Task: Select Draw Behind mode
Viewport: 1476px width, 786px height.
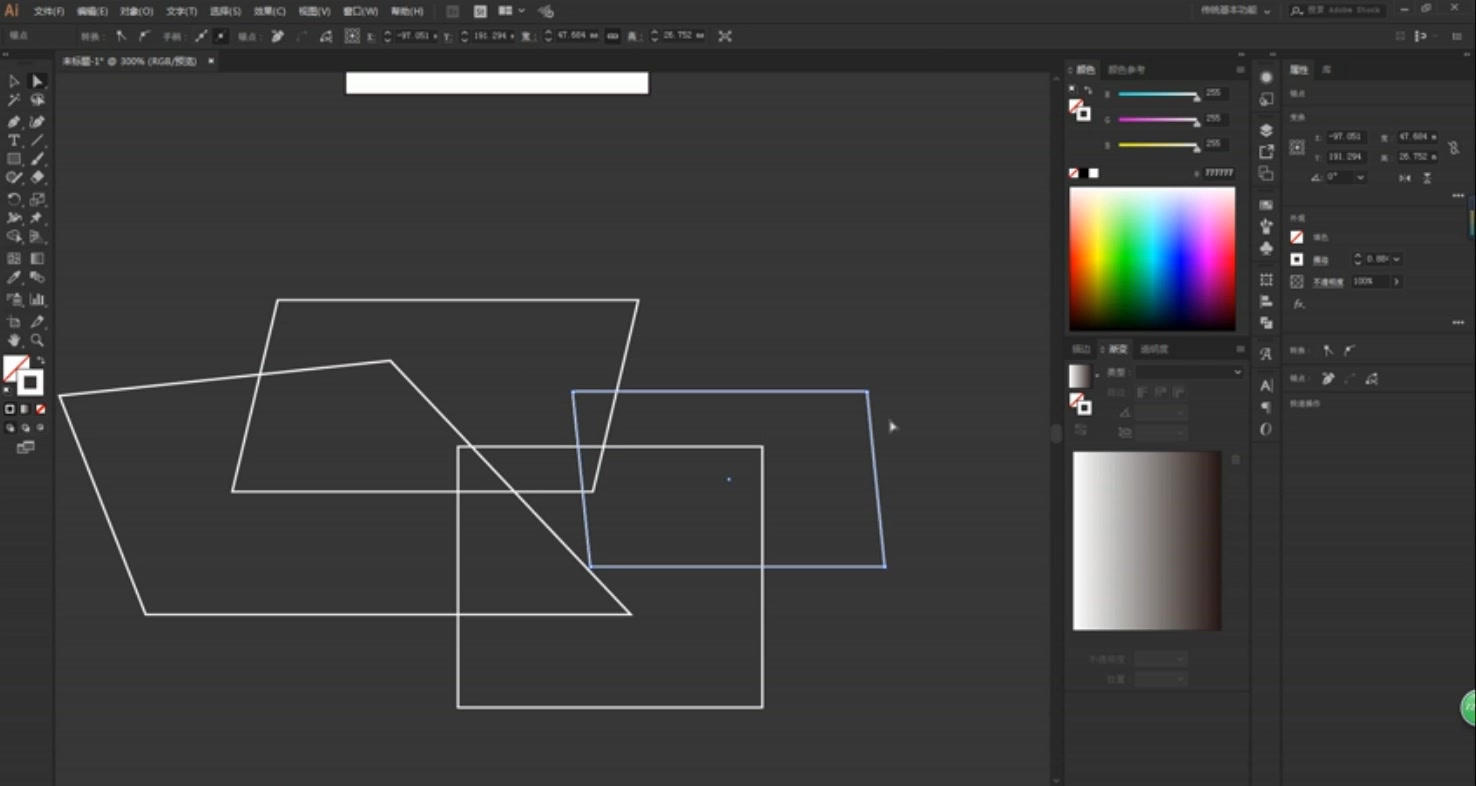Action: click(25, 427)
